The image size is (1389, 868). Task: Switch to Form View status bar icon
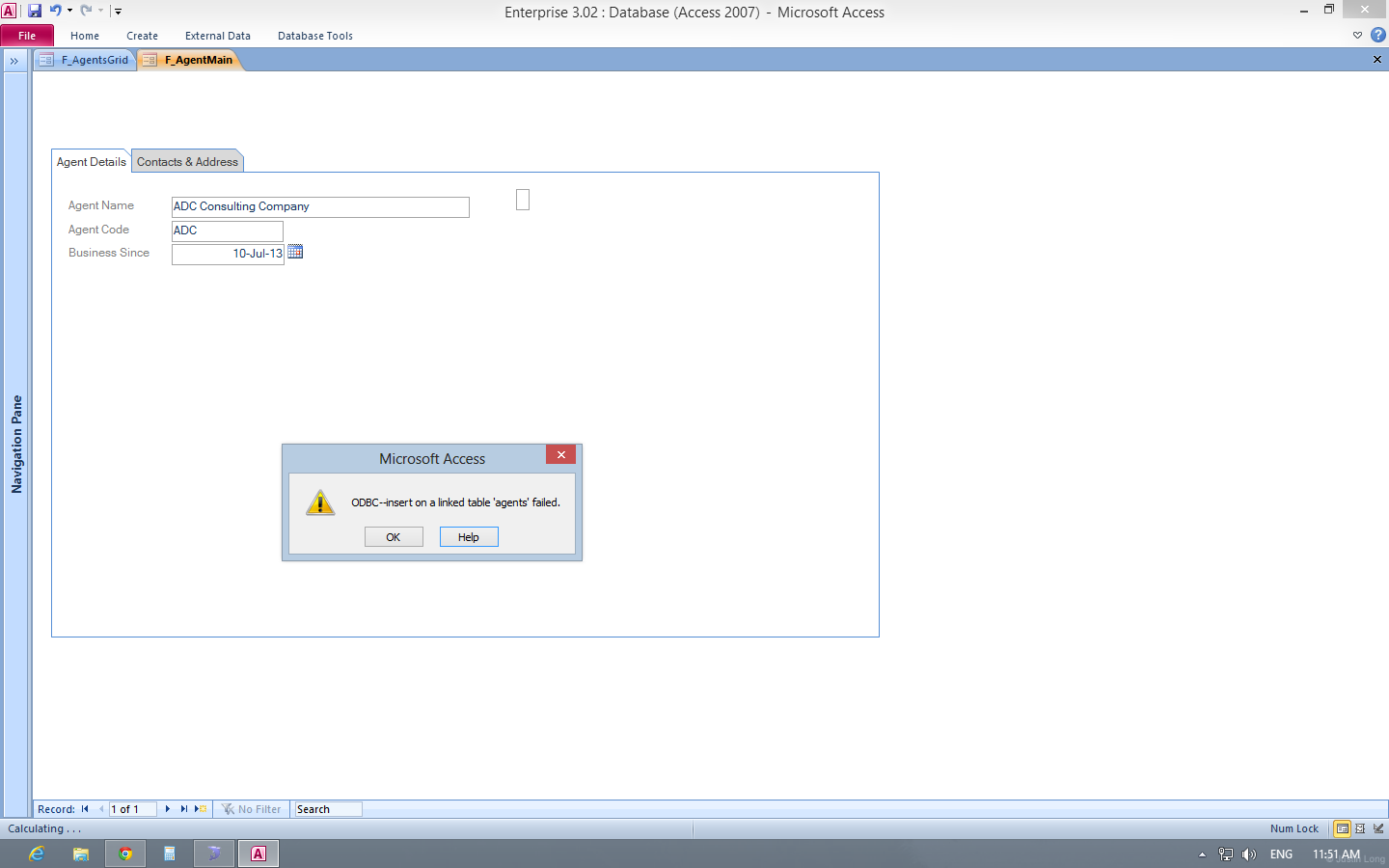(1342, 828)
